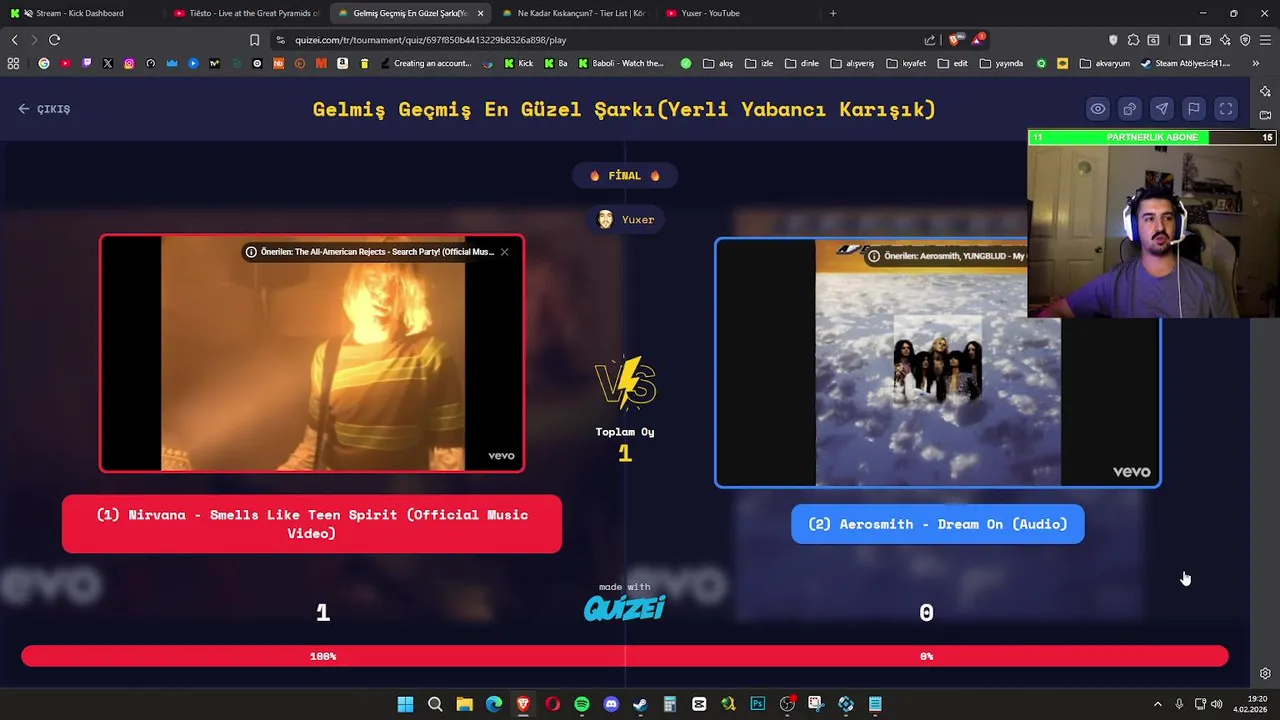The width and height of the screenshot is (1280, 720).
Task: Open X bookmark icon
Action: coord(108,63)
